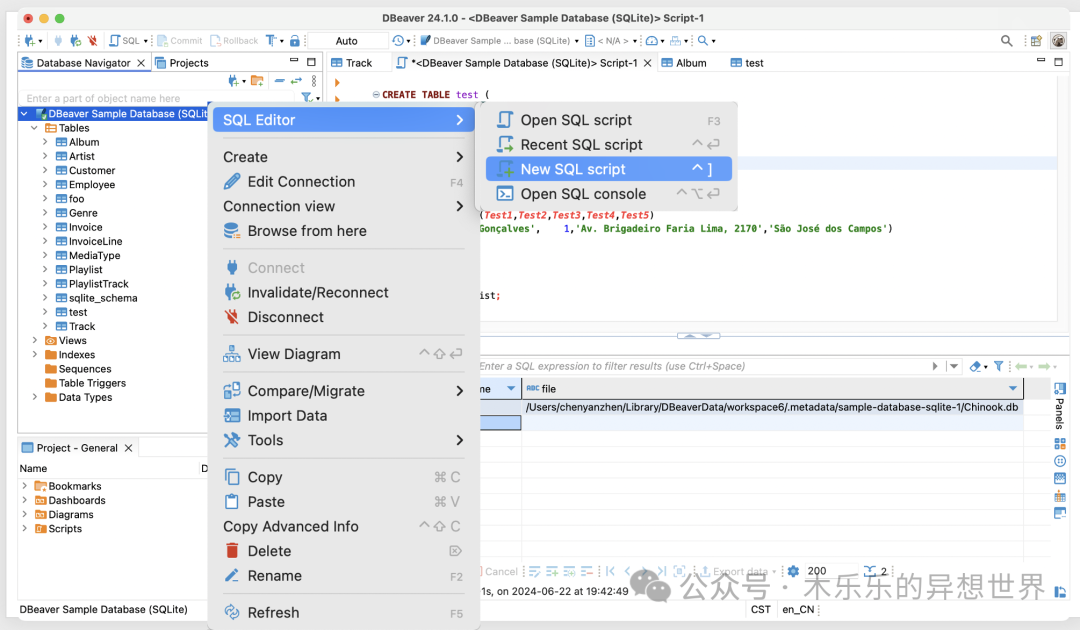Viewport: 1080px width, 630px height.
Task: Click the collapse all icon in navigator toolbar
Action: point(279,81)
